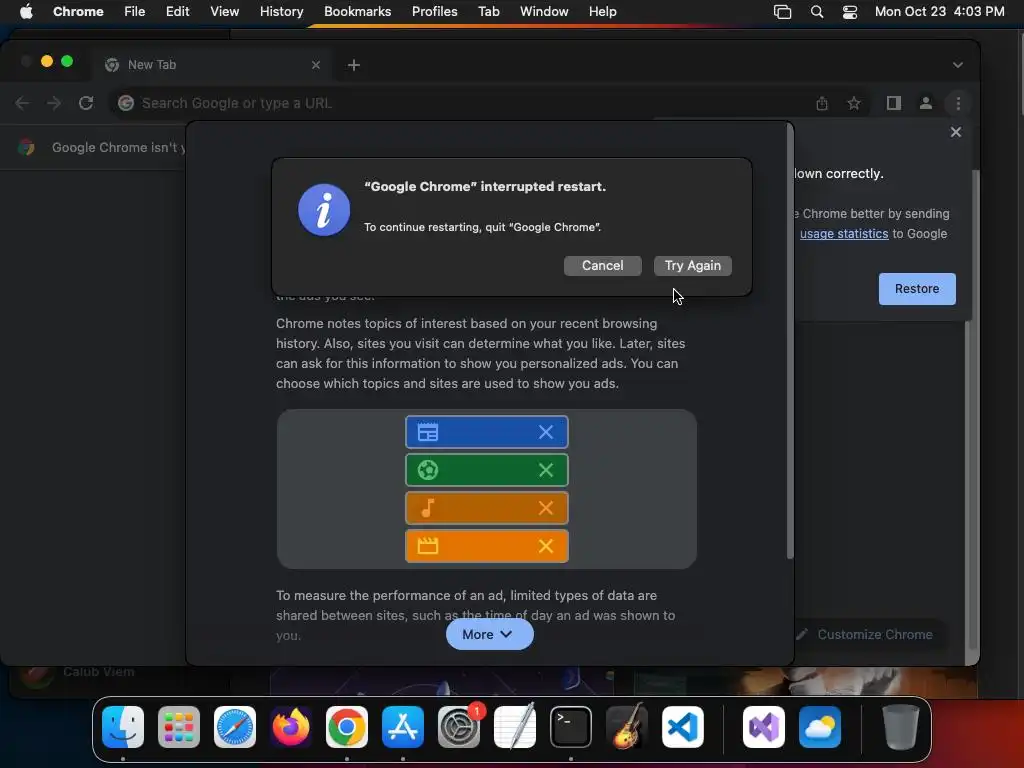This screenshot has width=1024, height=768.
Task: Click the Restore button in Chrome
Action: coord(917,289)
